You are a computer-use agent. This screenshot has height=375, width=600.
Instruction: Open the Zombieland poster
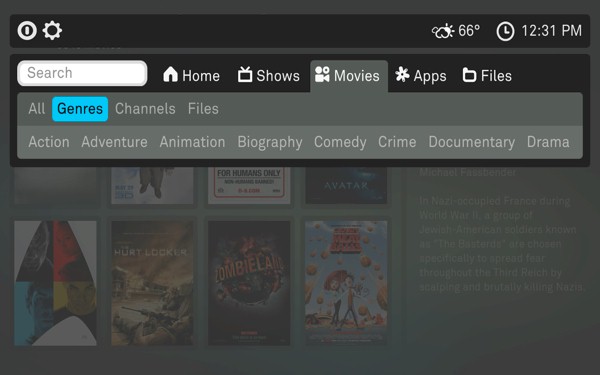[x=249, y=283]
